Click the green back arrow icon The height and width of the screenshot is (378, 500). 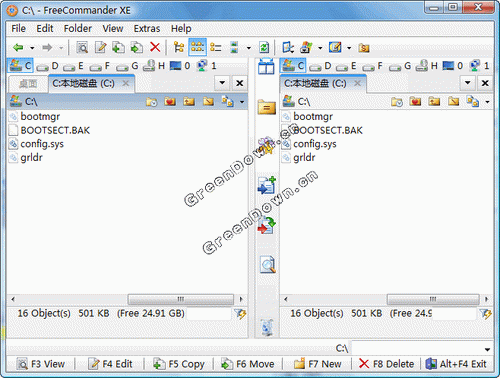(18, 48)
